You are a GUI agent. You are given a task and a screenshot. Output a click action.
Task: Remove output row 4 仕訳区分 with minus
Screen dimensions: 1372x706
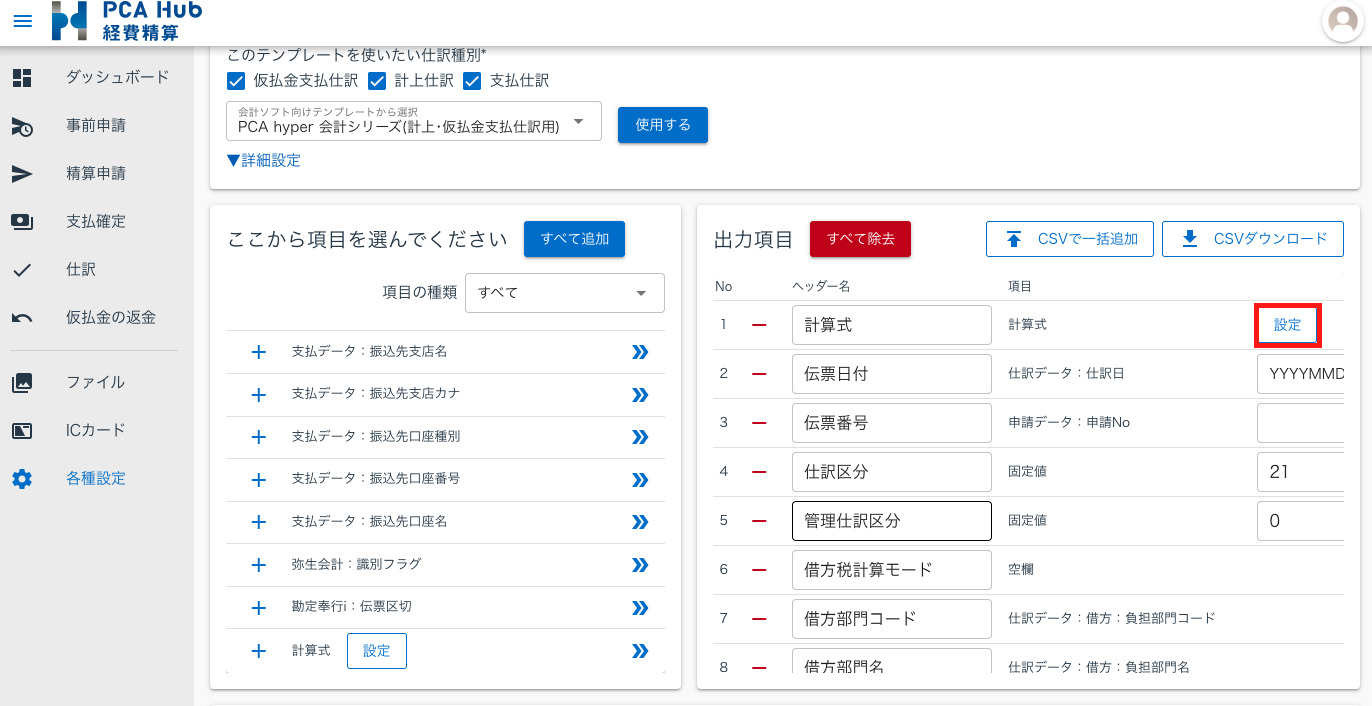point(759,472)
